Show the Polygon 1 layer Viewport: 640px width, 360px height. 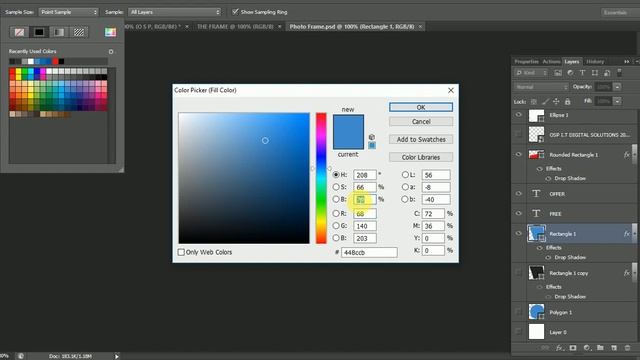(518, 312)
